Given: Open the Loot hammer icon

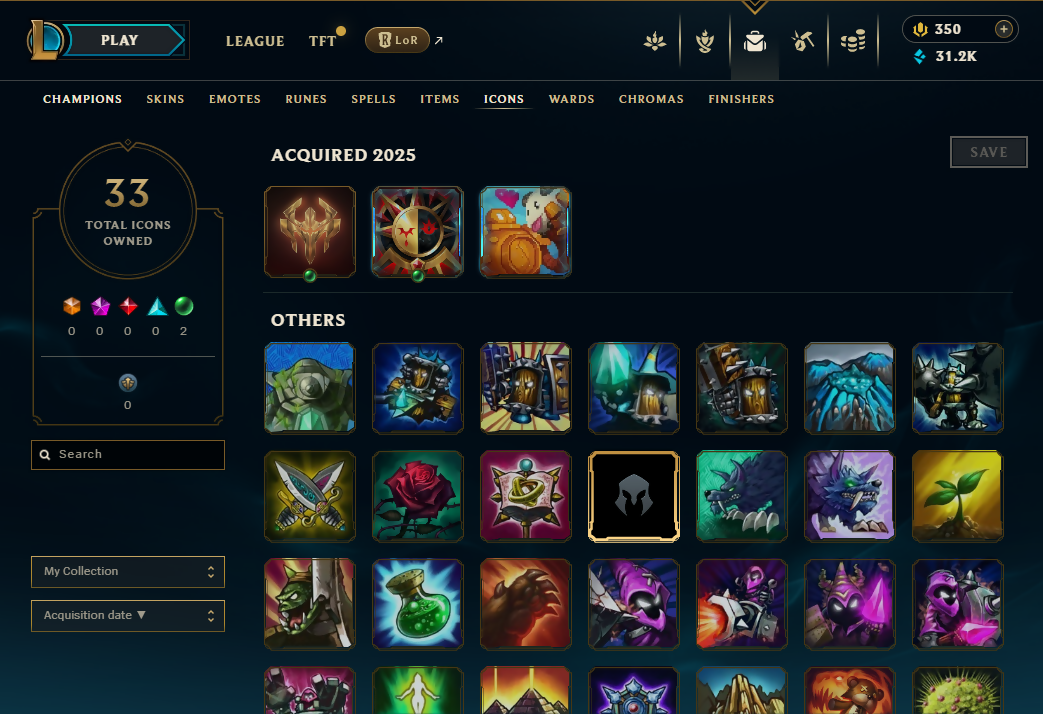Looking at the screenshot, I should [x=803, y=41].
